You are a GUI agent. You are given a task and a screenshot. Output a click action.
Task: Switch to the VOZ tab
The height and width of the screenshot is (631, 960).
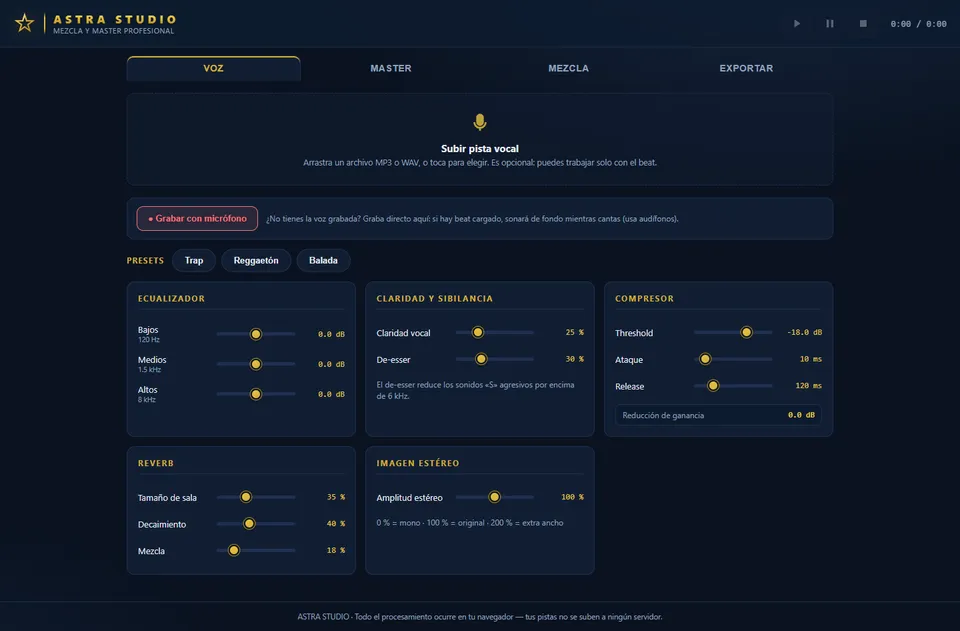(x=213, y=69)
